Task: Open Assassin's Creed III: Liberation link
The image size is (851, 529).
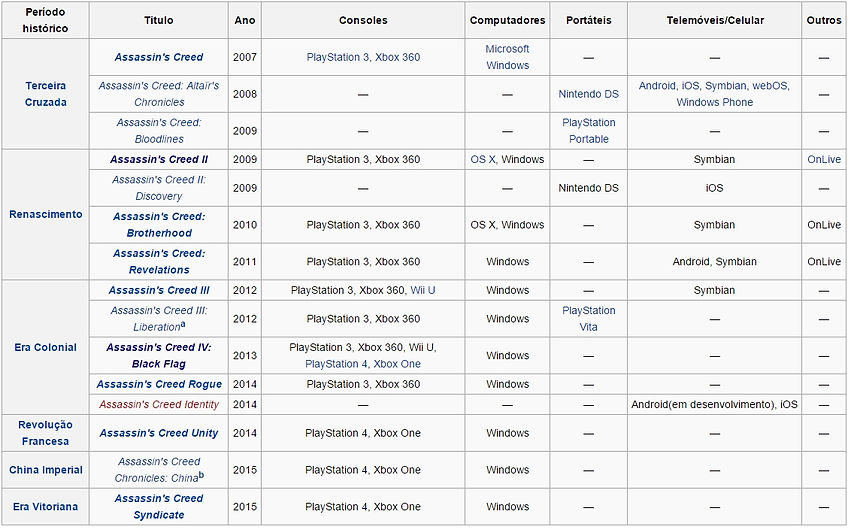Action: [158, 318]
